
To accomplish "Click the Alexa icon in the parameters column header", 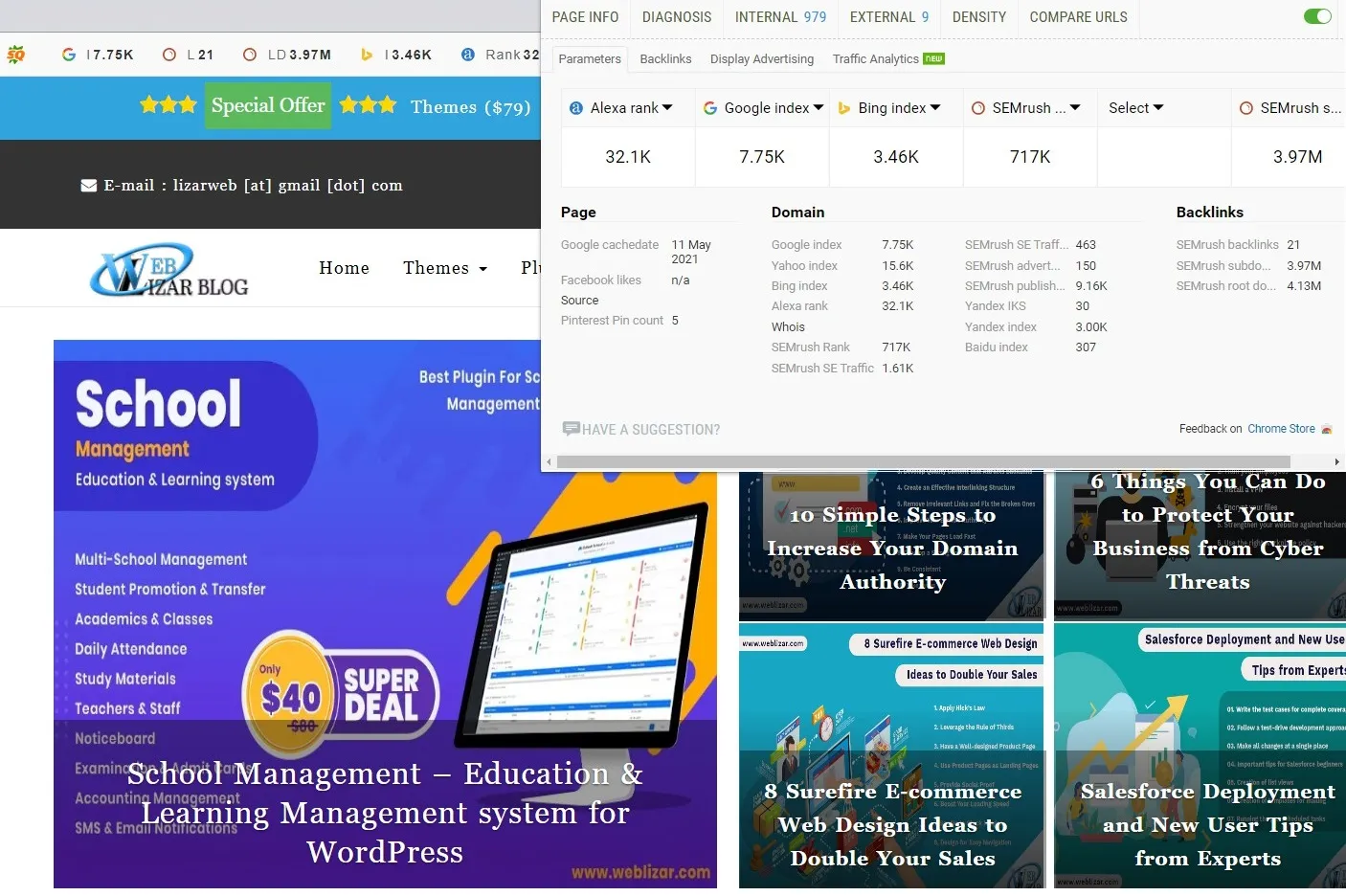I will click(x=576, y=108).
